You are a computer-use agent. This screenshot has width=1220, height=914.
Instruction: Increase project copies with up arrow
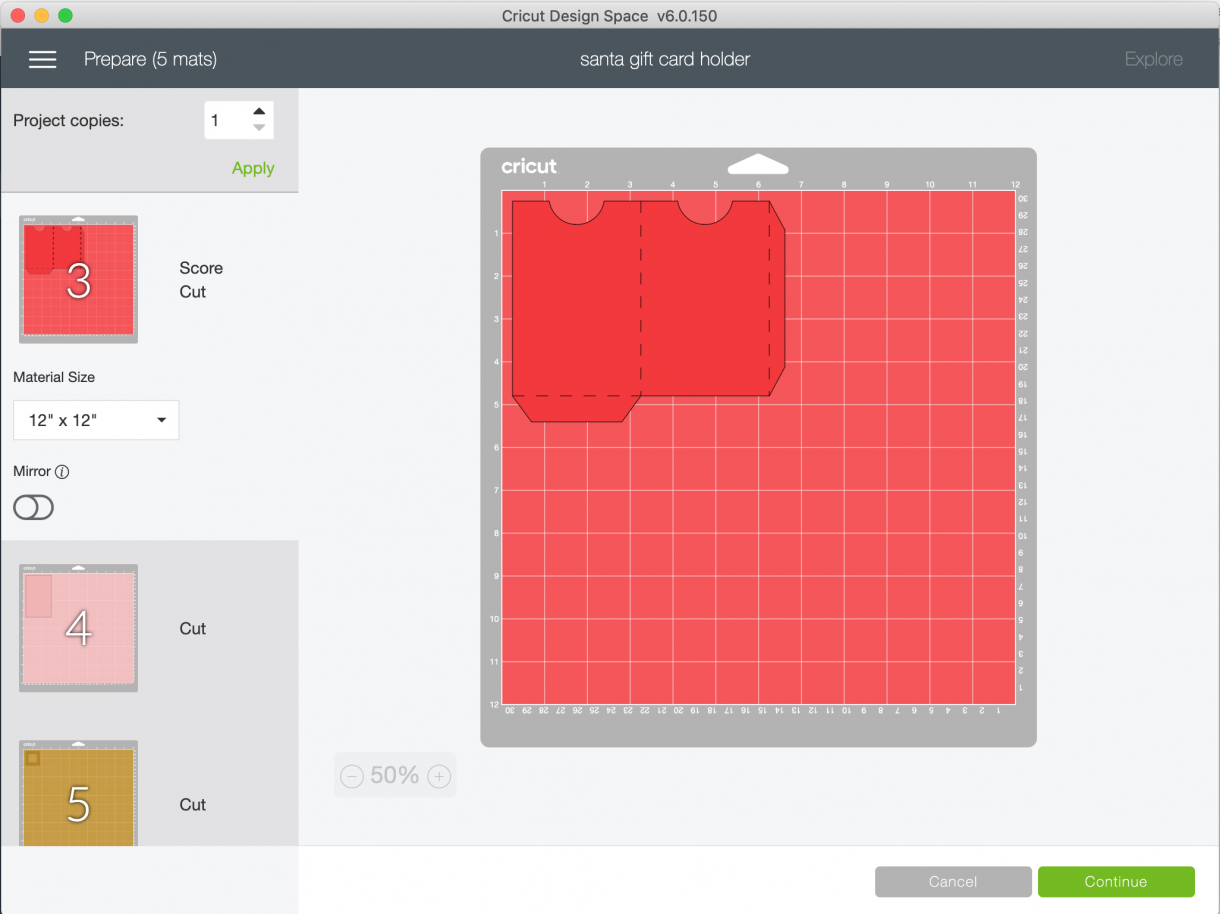259,112
